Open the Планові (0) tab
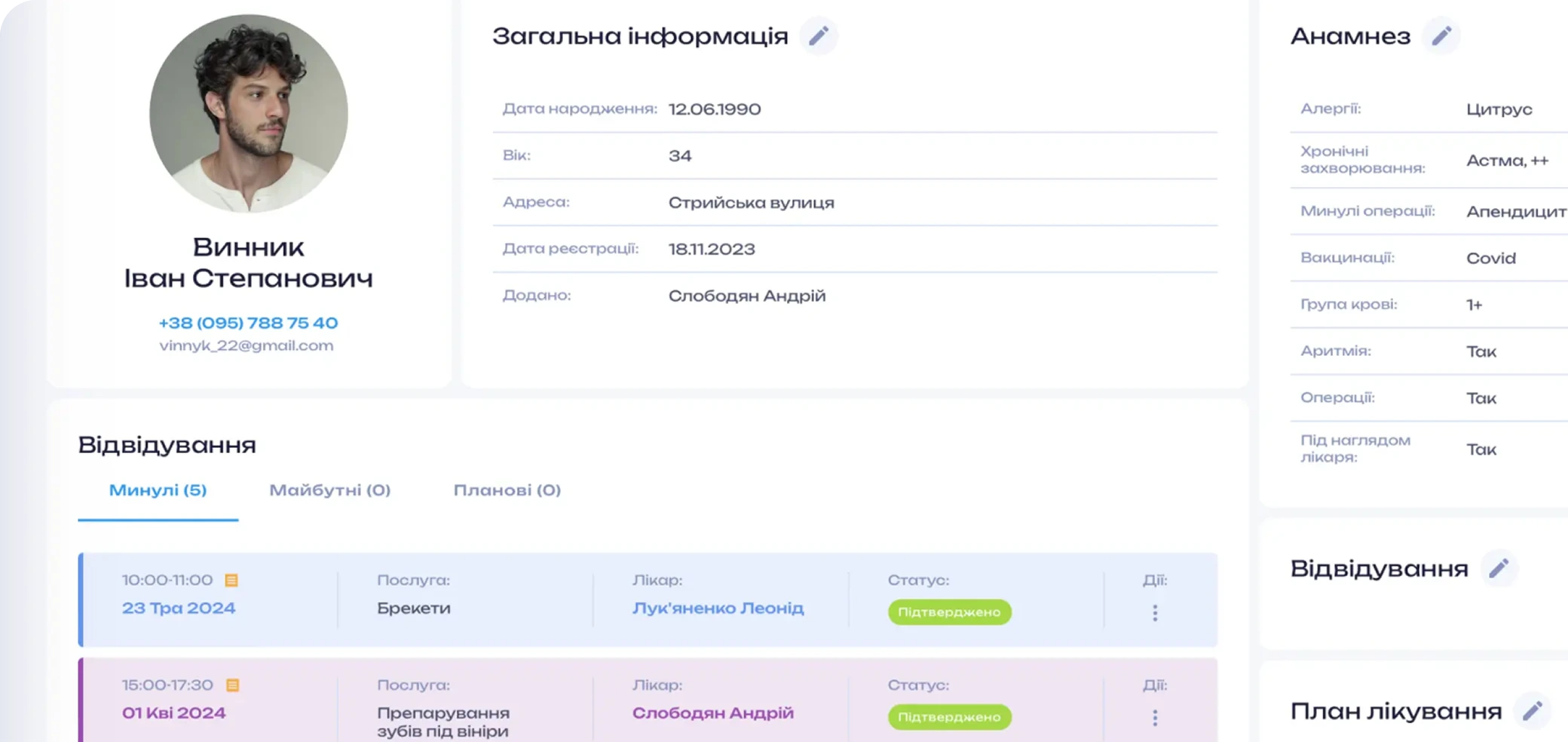The width and height of the screenshot is (1568, 742). tap(507, 490)
